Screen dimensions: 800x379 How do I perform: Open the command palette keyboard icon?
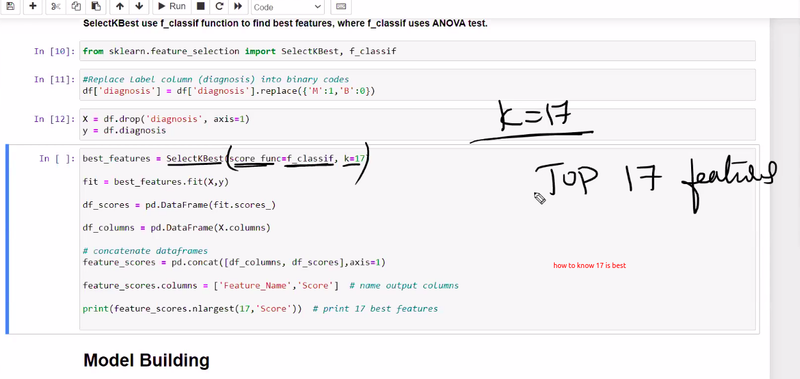click(x=341, y=6)
